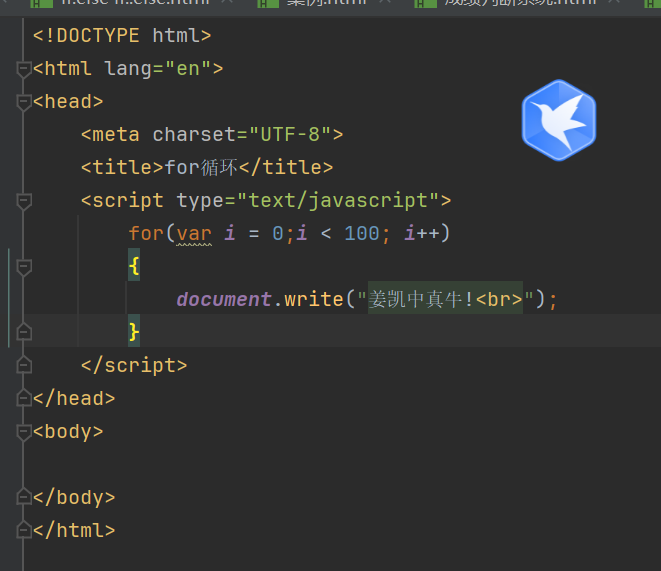The height and width of the screenshot is (571, 661).
Task: Click the document keyword
Action: (x=224, y=300)
